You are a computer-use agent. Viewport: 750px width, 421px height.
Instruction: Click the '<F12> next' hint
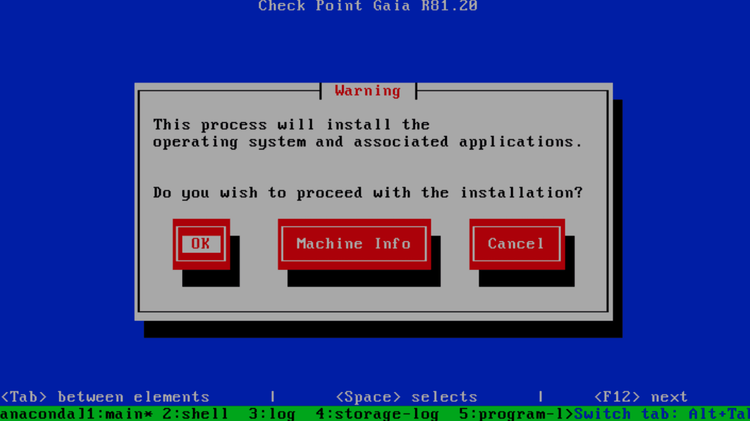[x=641, y=397]
